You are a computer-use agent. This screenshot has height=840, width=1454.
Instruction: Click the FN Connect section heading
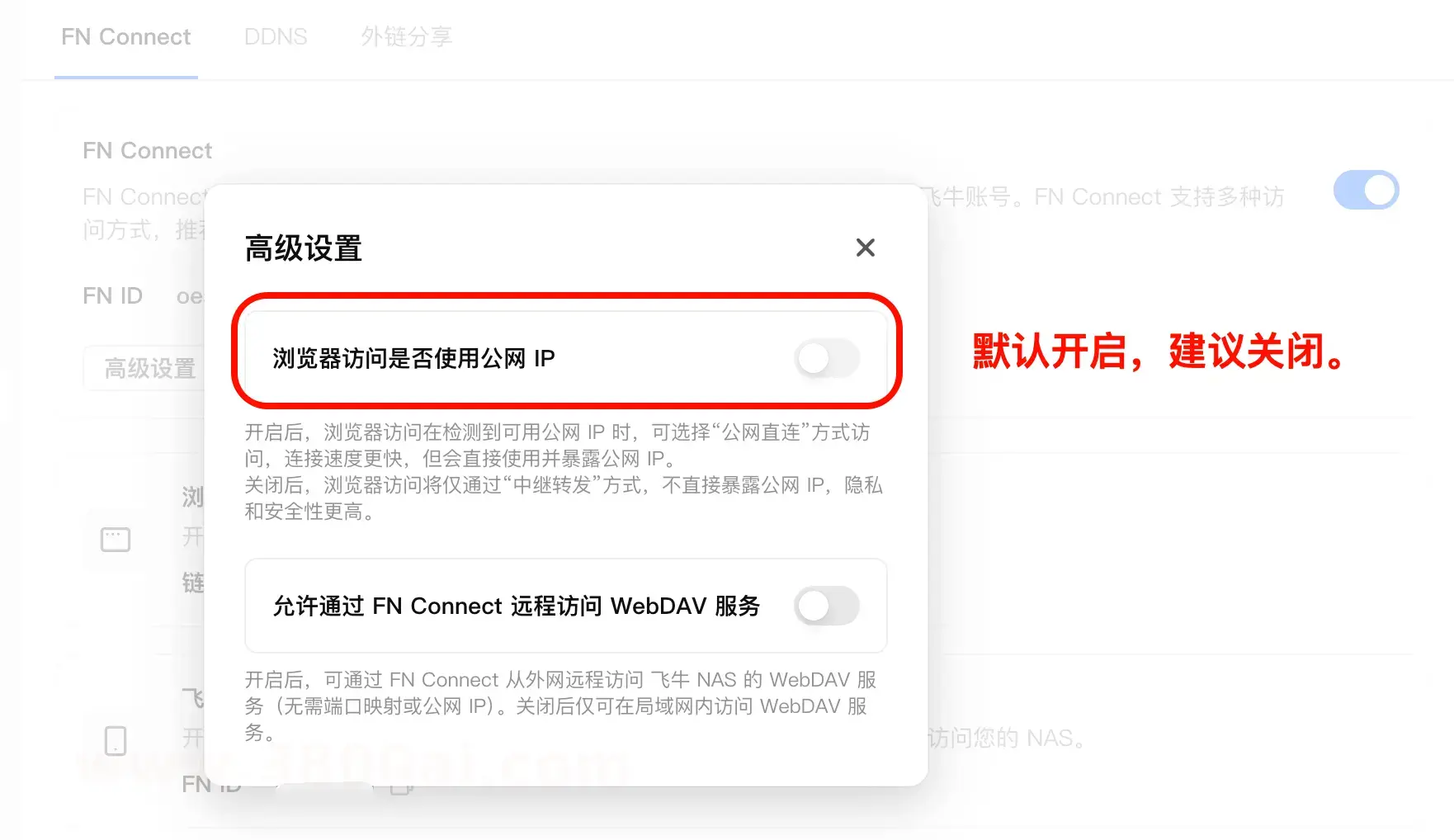coord(147,151)
